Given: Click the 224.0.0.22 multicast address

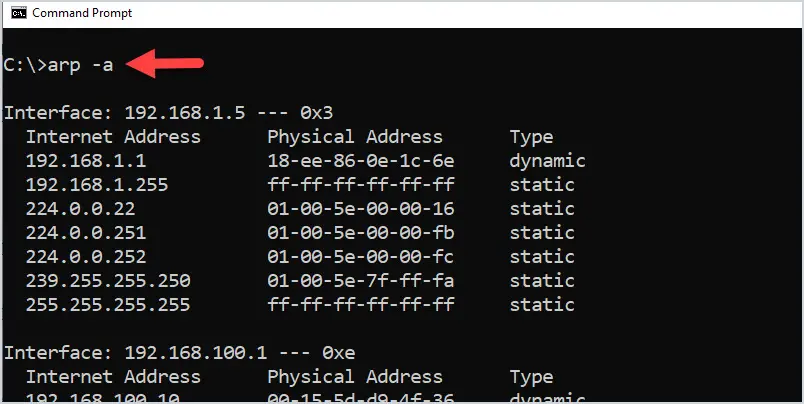Looking at the screenshot, I should pyautogui.click(x=81, y=209).
